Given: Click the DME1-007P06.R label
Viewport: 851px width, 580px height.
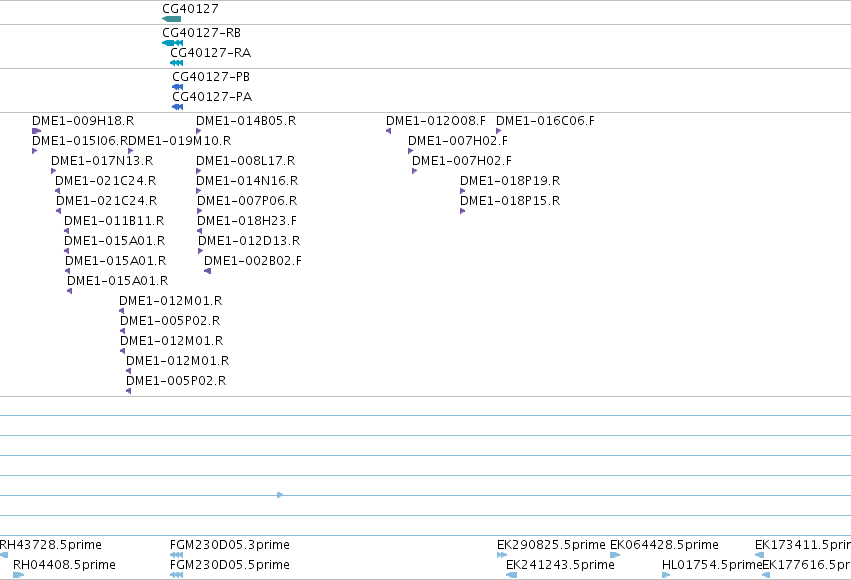Looking at the screenshot, I should coord(247,201).
